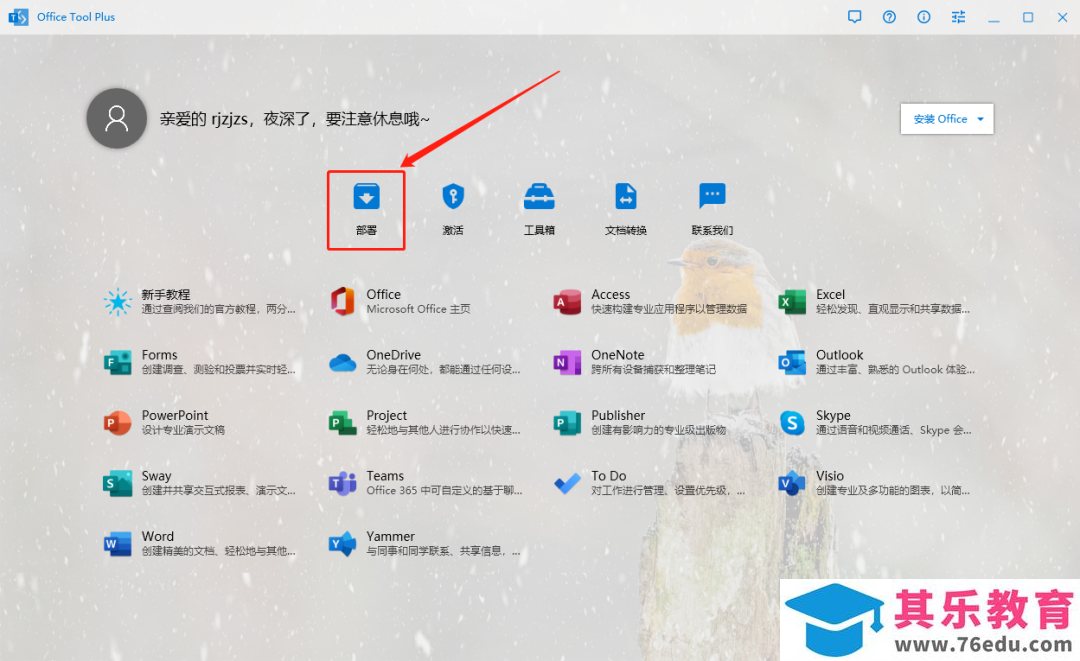
Task: Click the 工具箱 label text
Action: pos(539,230)
